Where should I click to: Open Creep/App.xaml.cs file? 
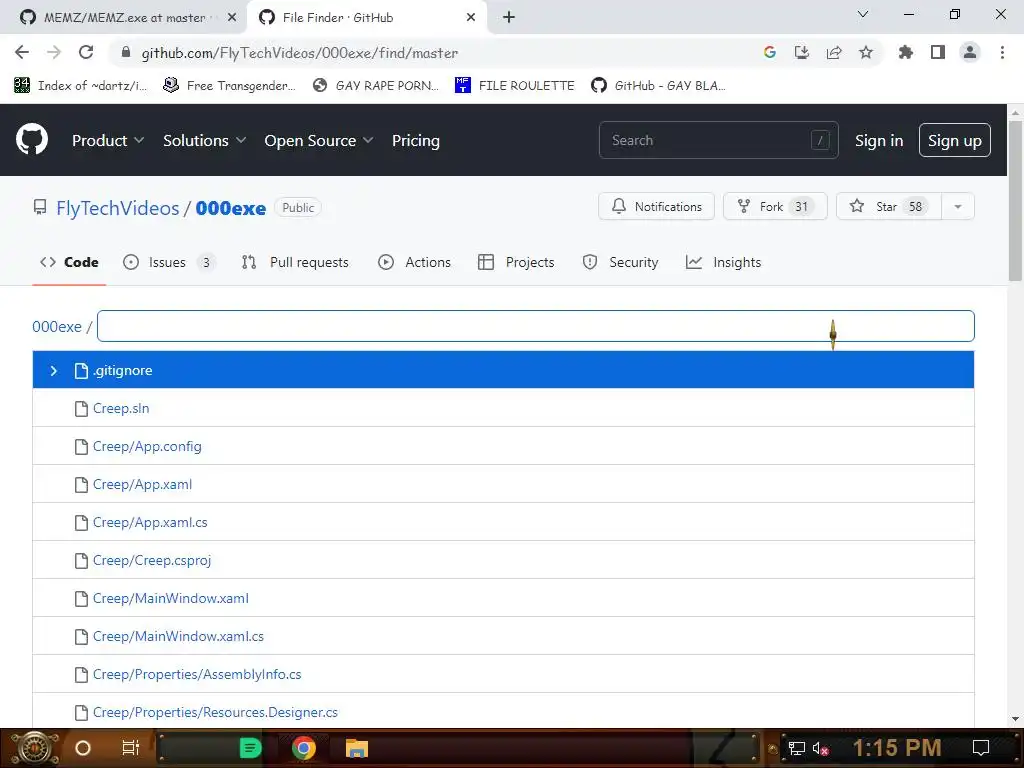[x=150, y=522]
